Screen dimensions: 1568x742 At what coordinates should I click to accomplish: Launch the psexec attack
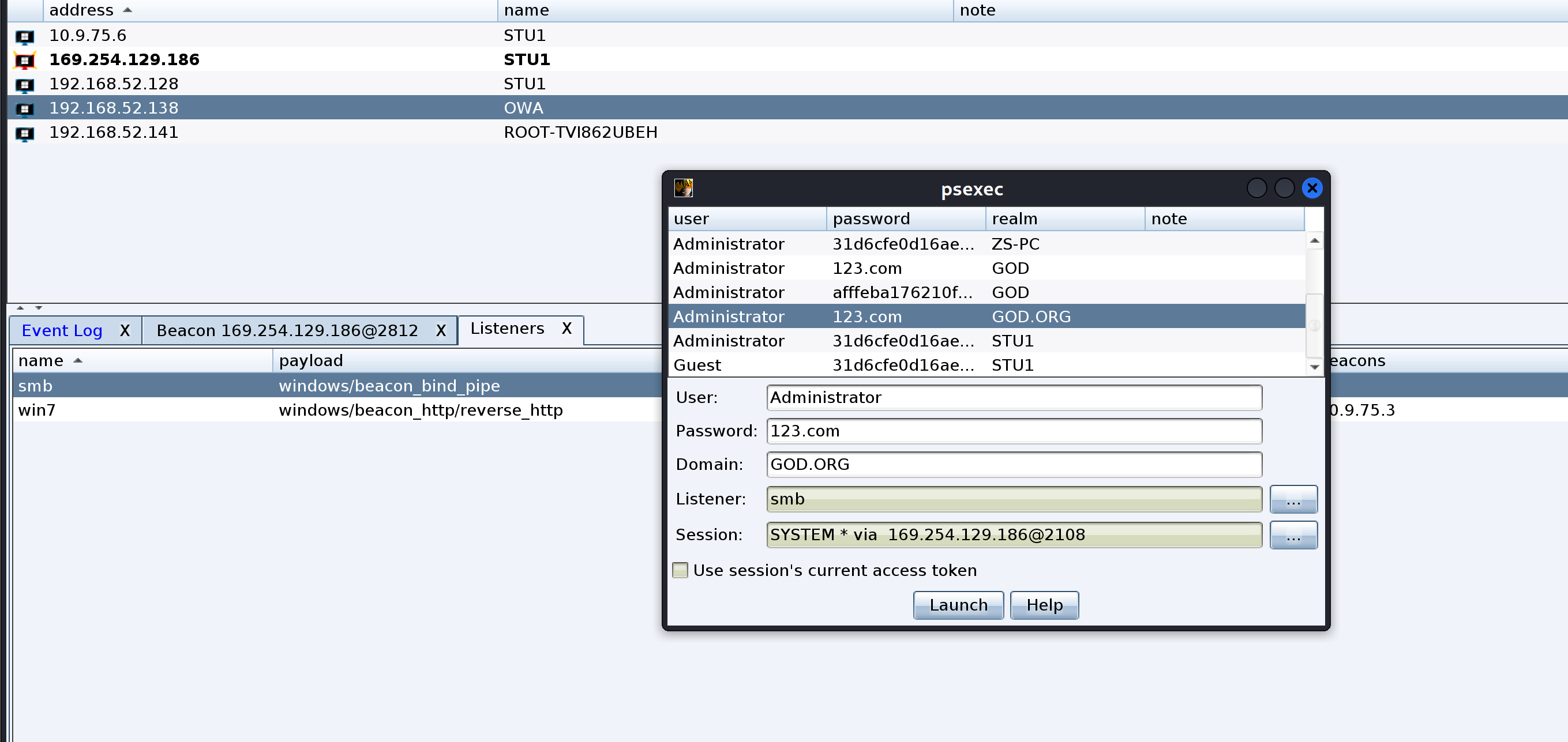[x=958, y=605]
